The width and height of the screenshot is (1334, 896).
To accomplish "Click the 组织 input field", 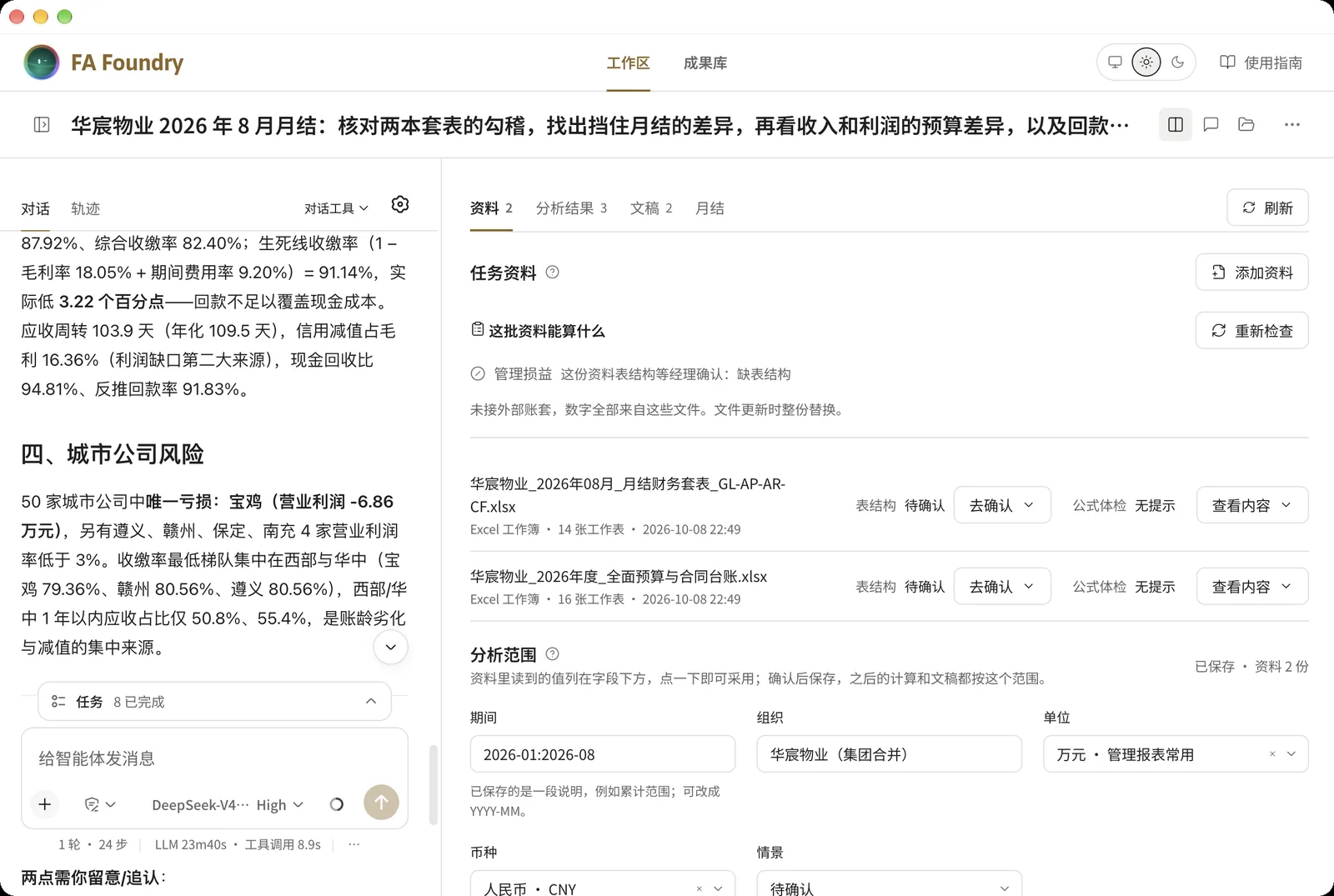I will [889, 754].
